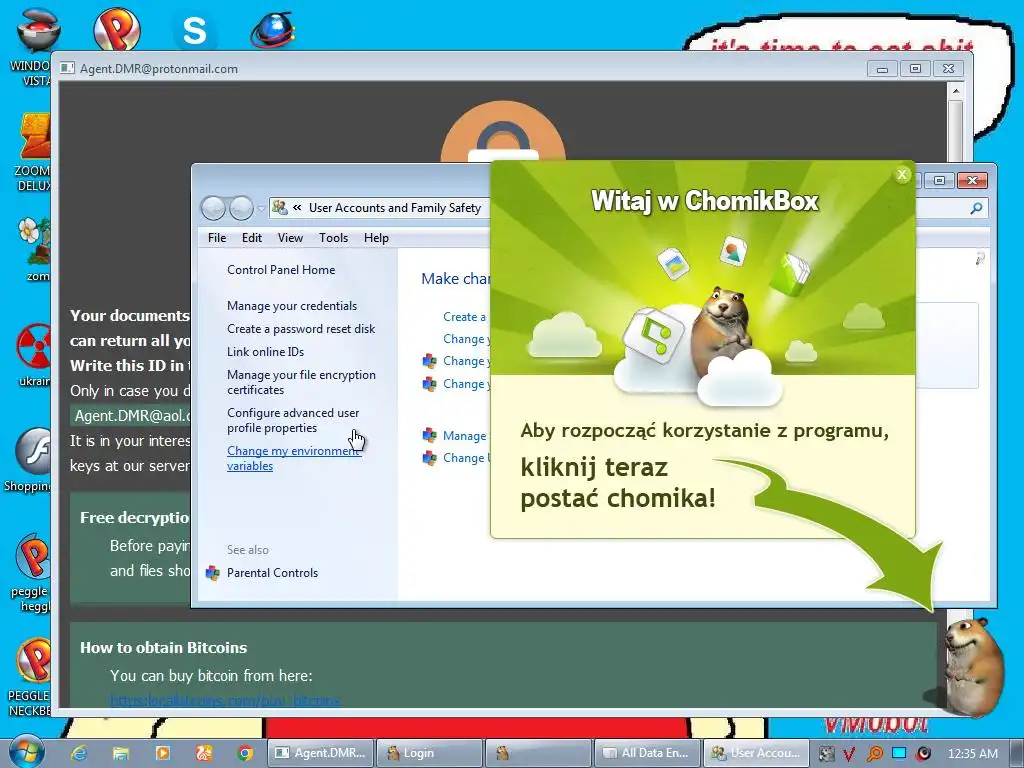Click the user accounts address bar icon

pyautogui.click(x=280, y=208)
